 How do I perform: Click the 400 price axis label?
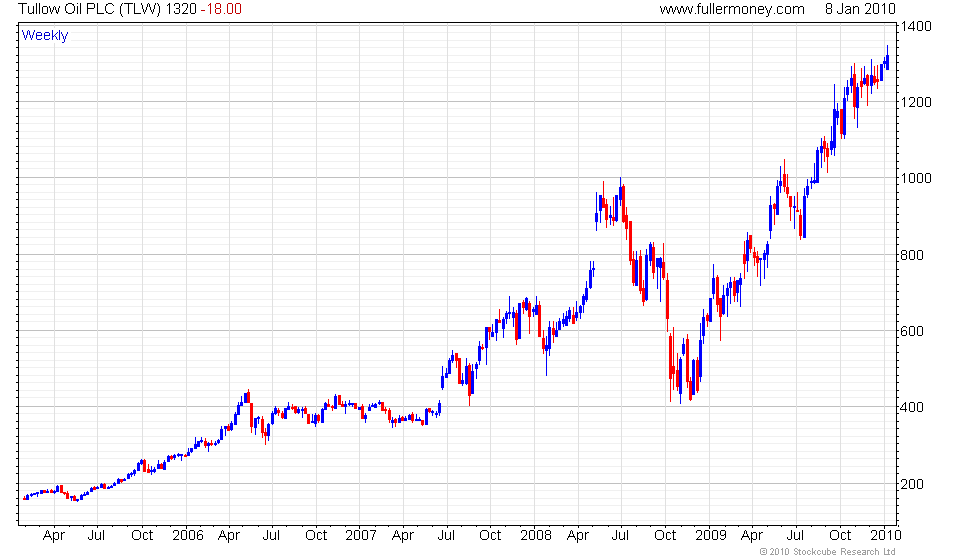[x=912, y=408]
